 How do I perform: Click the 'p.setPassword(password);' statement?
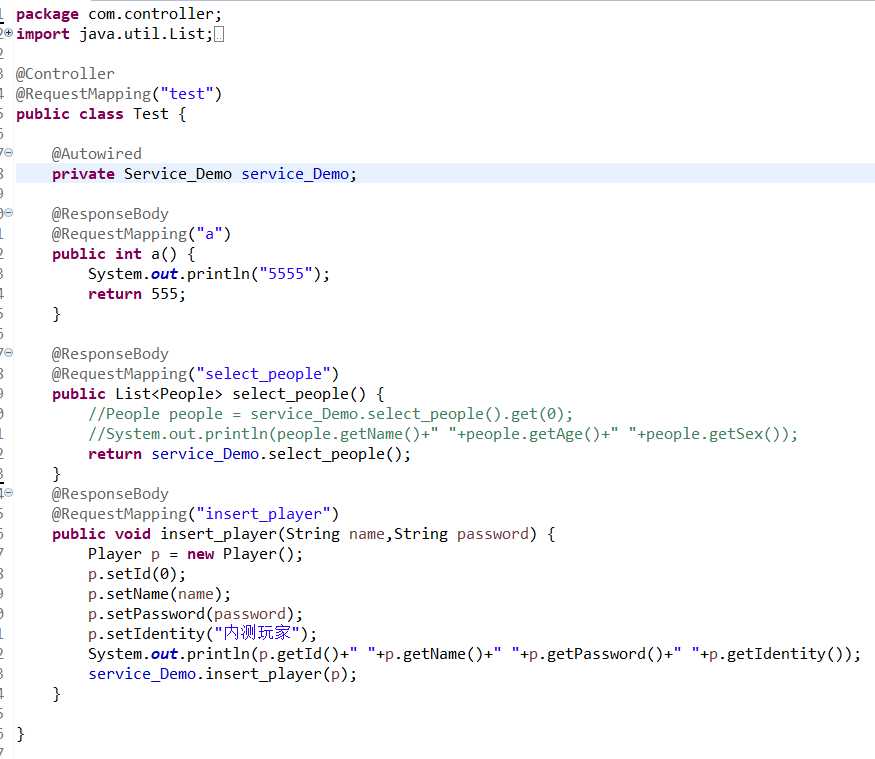pos(195,614)
